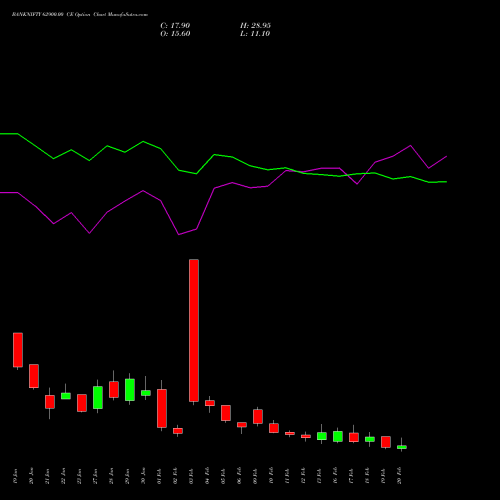Click the green candle above 27 Jan
The image size is (500, 500).
point(98,397)
